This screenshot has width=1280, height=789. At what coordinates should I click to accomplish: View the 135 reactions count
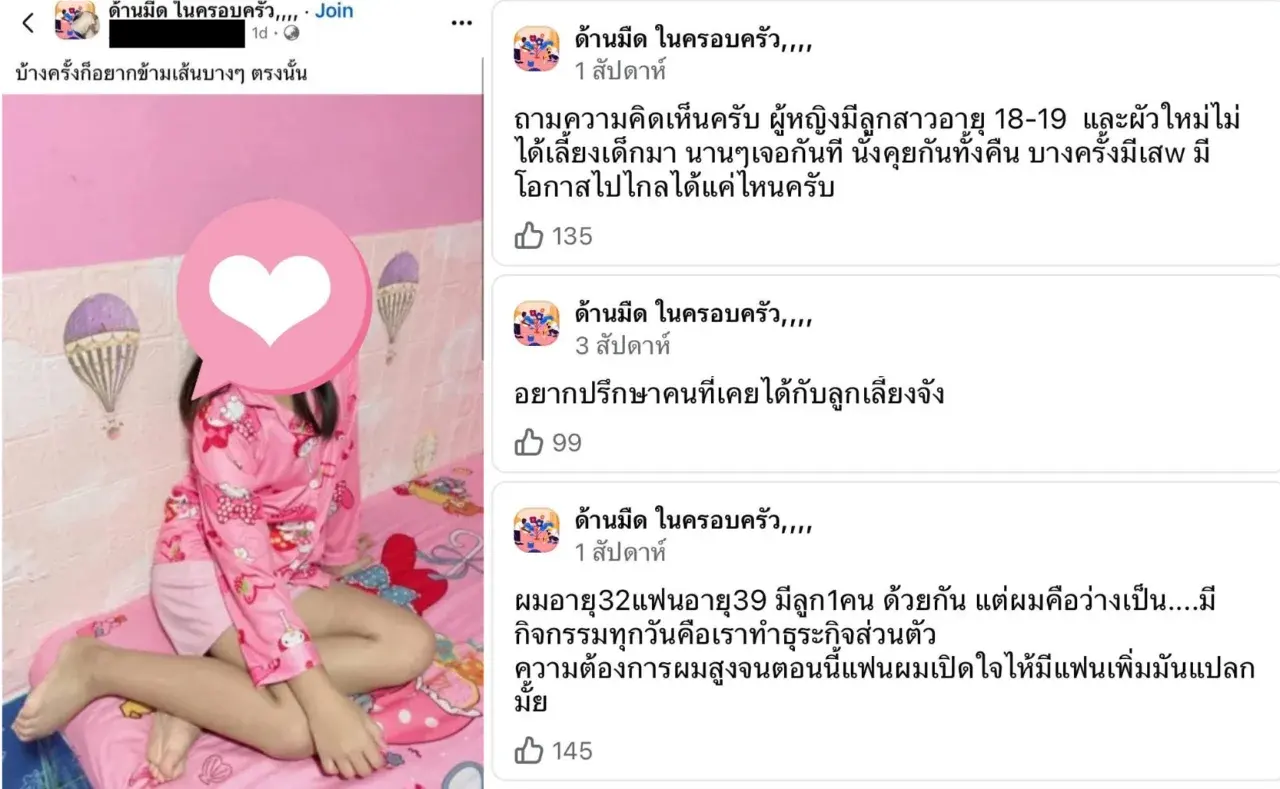pyautogui.click(x=572, y=236)
